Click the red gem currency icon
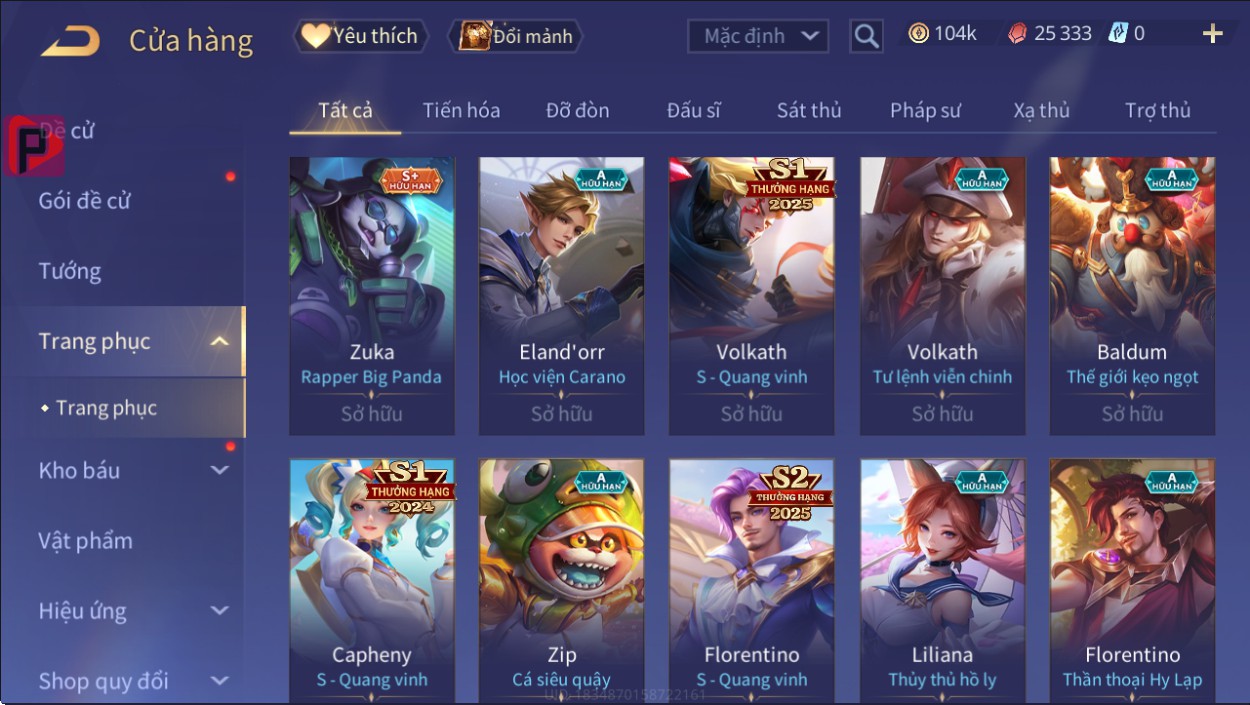The image size is (1250, 705). (x=1016, y=33)
